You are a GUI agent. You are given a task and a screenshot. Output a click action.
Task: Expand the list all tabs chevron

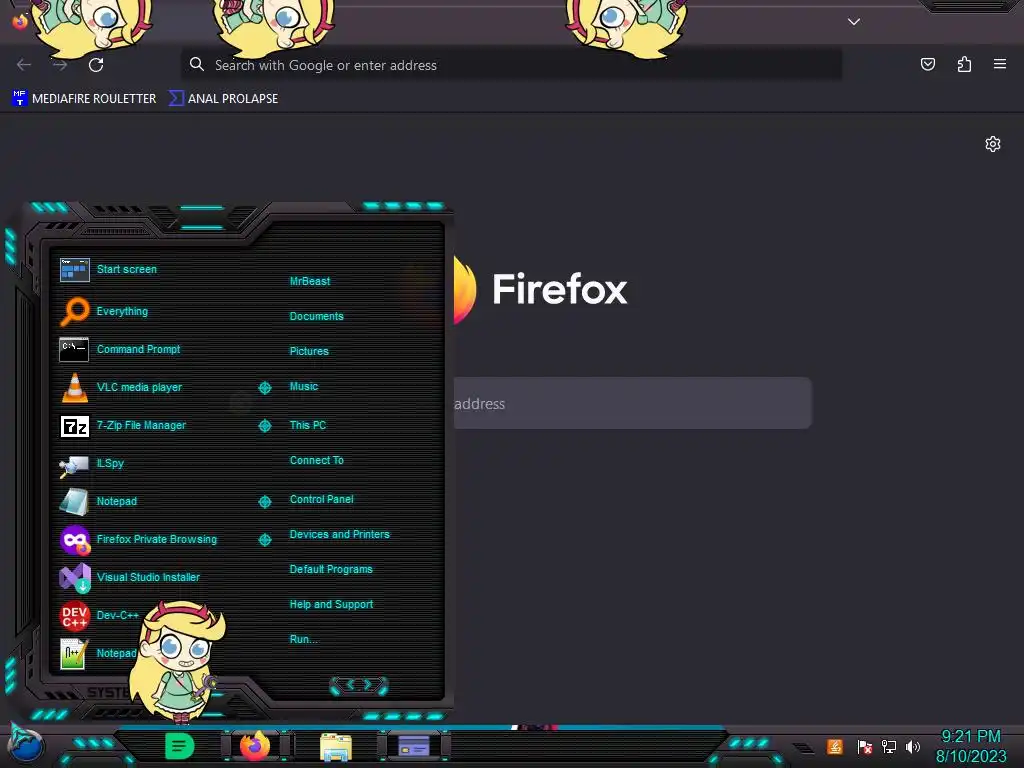pos(854,22)
